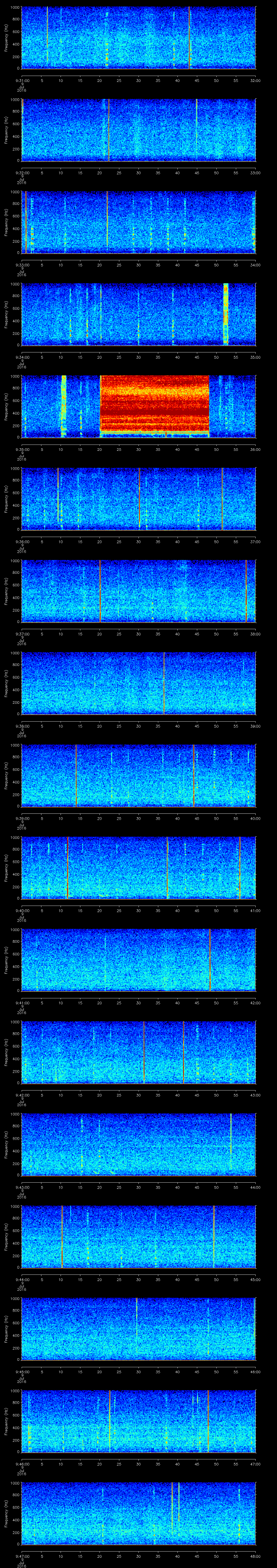Click the 9:39:00 time axis label
This screenshot has height=1568, width=277.
tap(22, 819)
